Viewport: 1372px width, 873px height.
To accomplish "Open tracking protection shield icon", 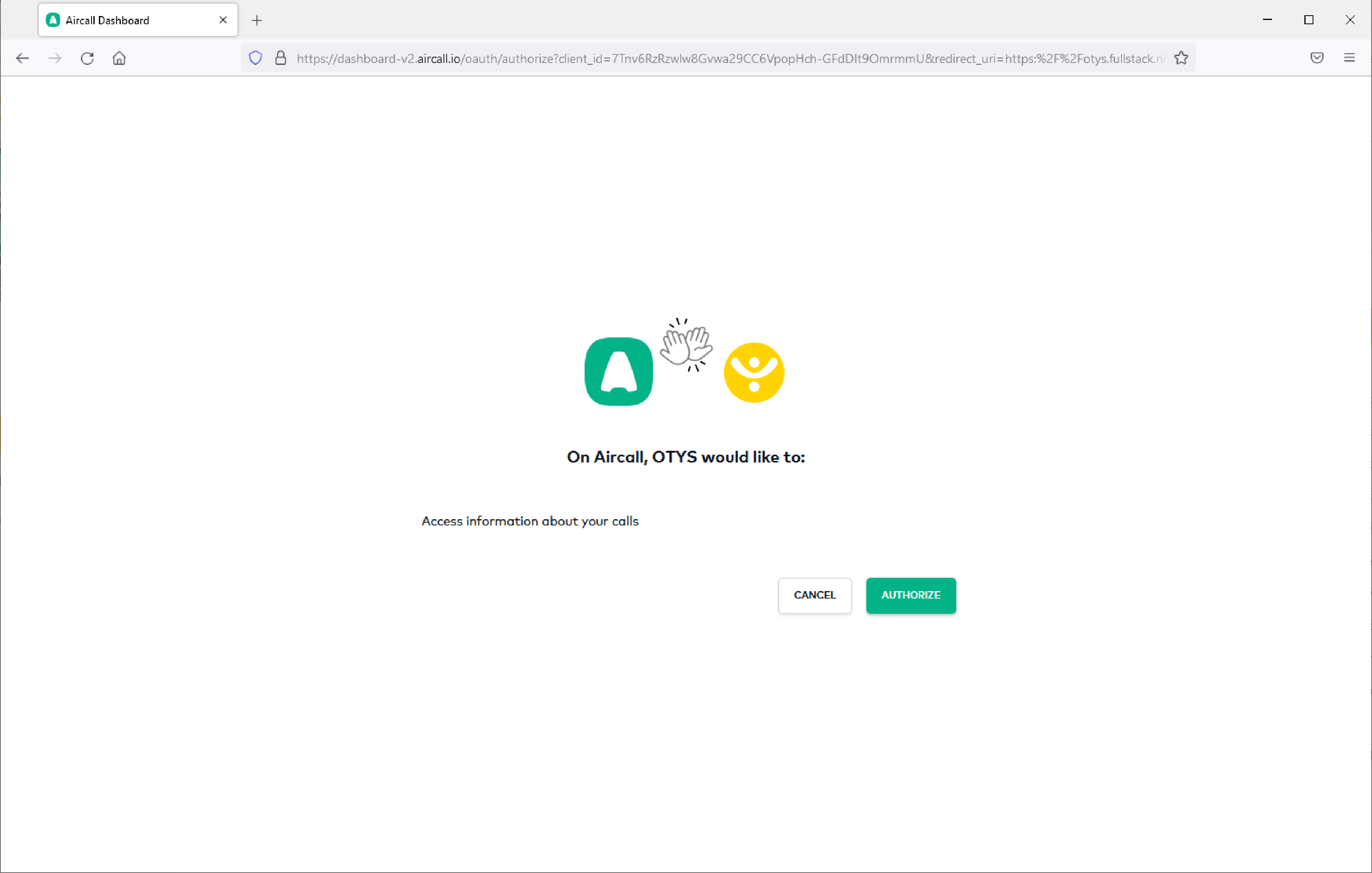I will pyautogui.click(x=255, y=58).
